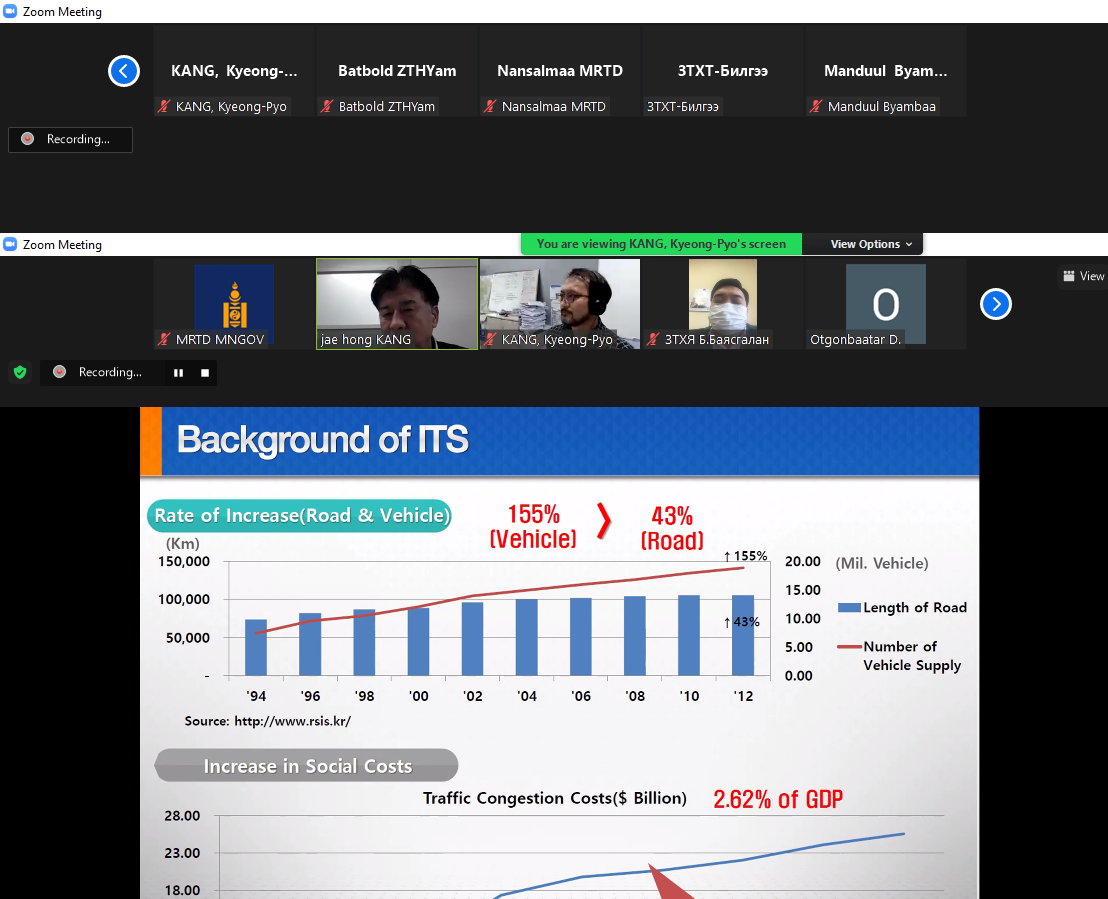Viewport: 1108px width, 899px height.
Task: Click the green encryption shield icon
Action: (20, 372)
